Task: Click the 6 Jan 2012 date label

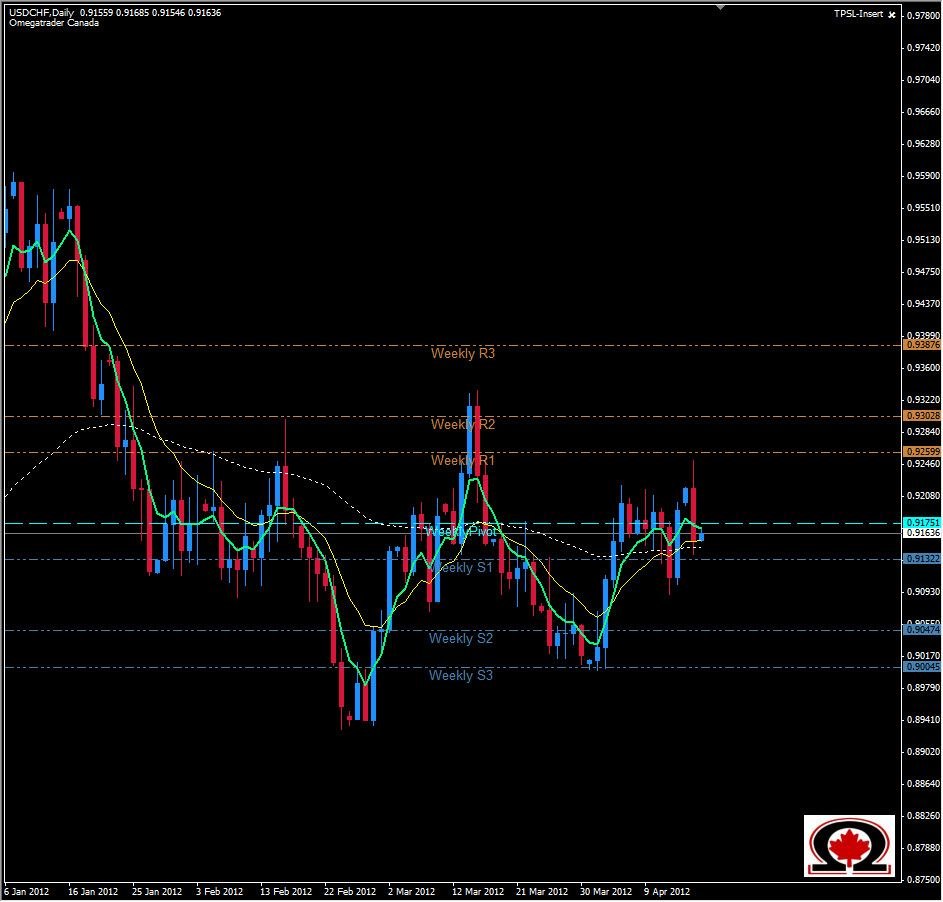Action: tap(27, 889)
